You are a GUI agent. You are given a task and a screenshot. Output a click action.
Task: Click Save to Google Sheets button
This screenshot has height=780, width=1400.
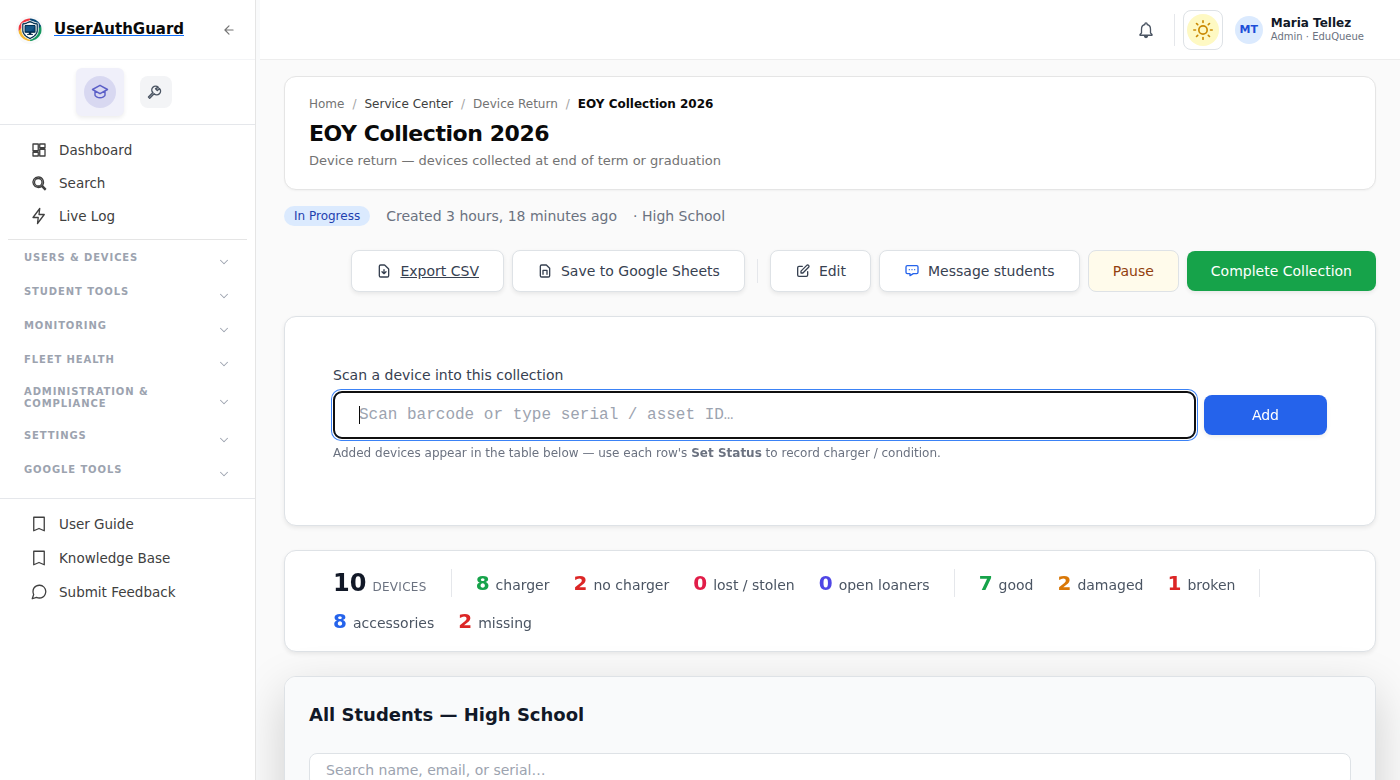point(628,271)
